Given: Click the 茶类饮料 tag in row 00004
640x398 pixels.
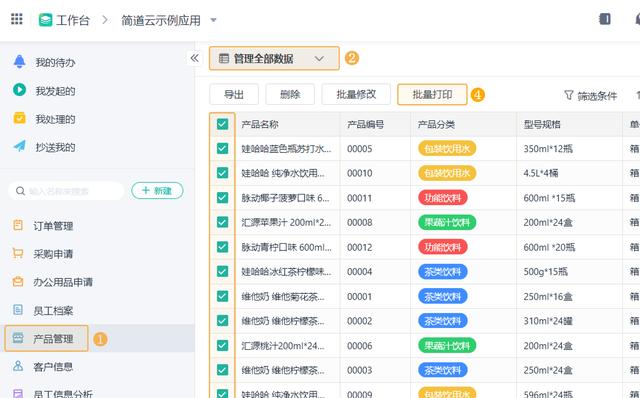Looking at the screenshot, I should click(x=442, y=272).
